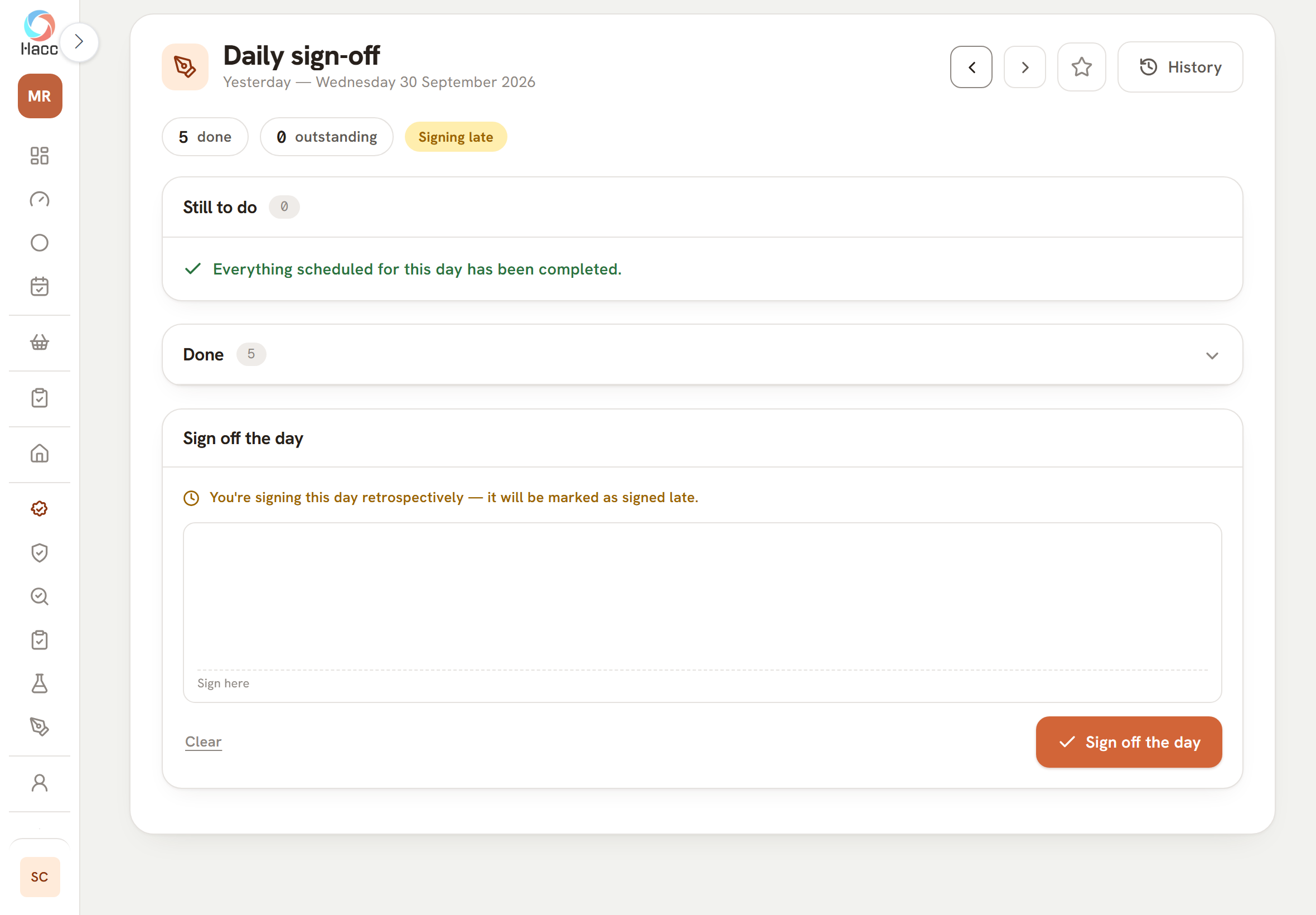Click the Hacc logo
Image resolution: width=1316 pixels, height=915 pixels.
click(40, 33)
